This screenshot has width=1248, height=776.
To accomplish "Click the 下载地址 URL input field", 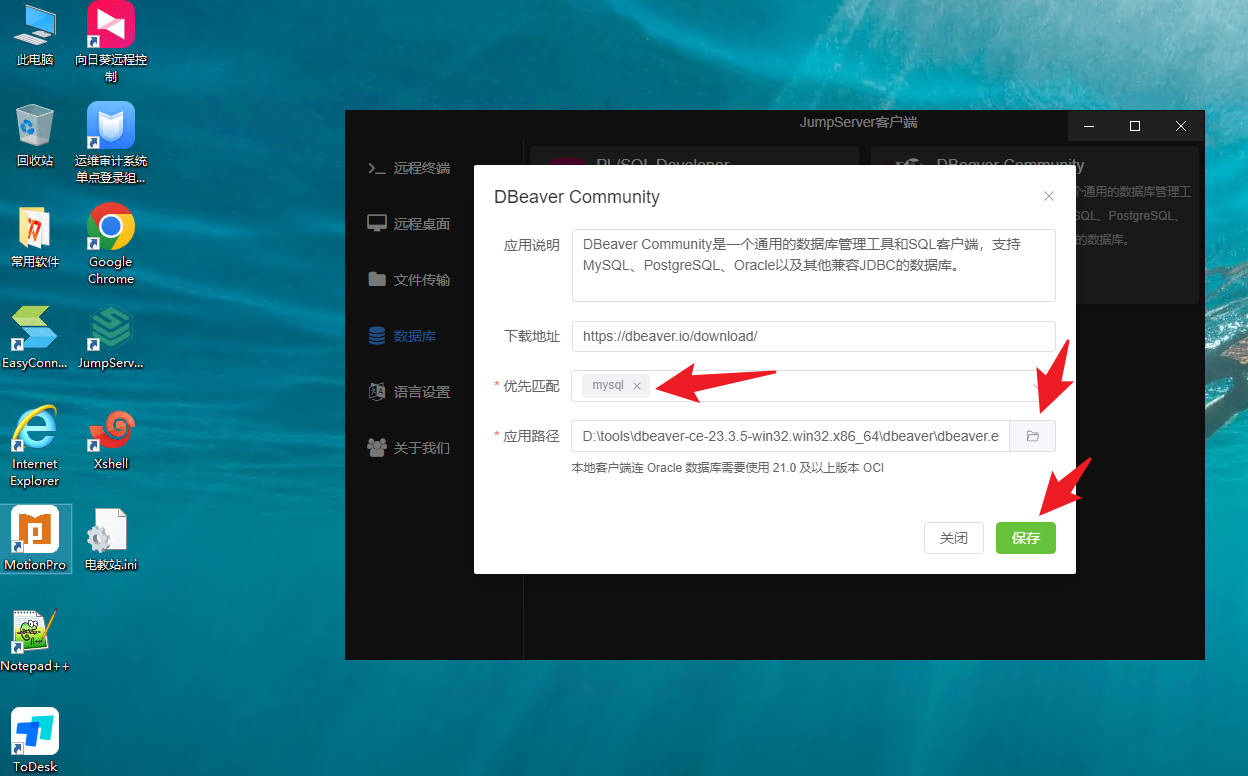I will 813,336.
